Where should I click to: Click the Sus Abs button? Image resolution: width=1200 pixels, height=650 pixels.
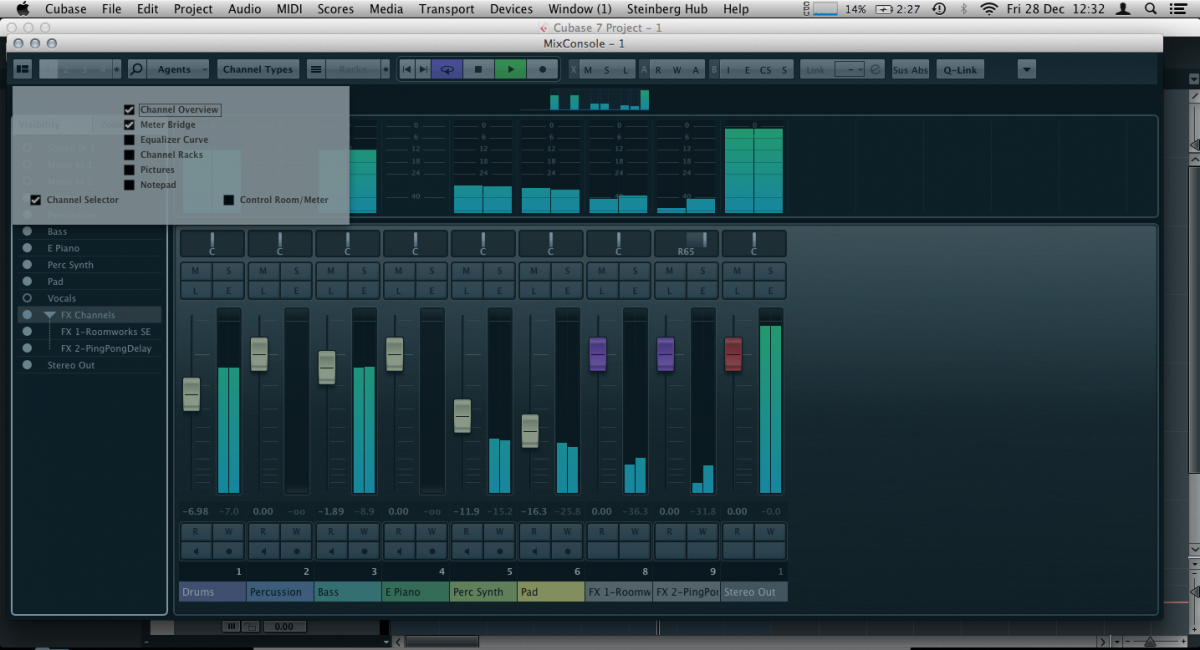[910, 69]
